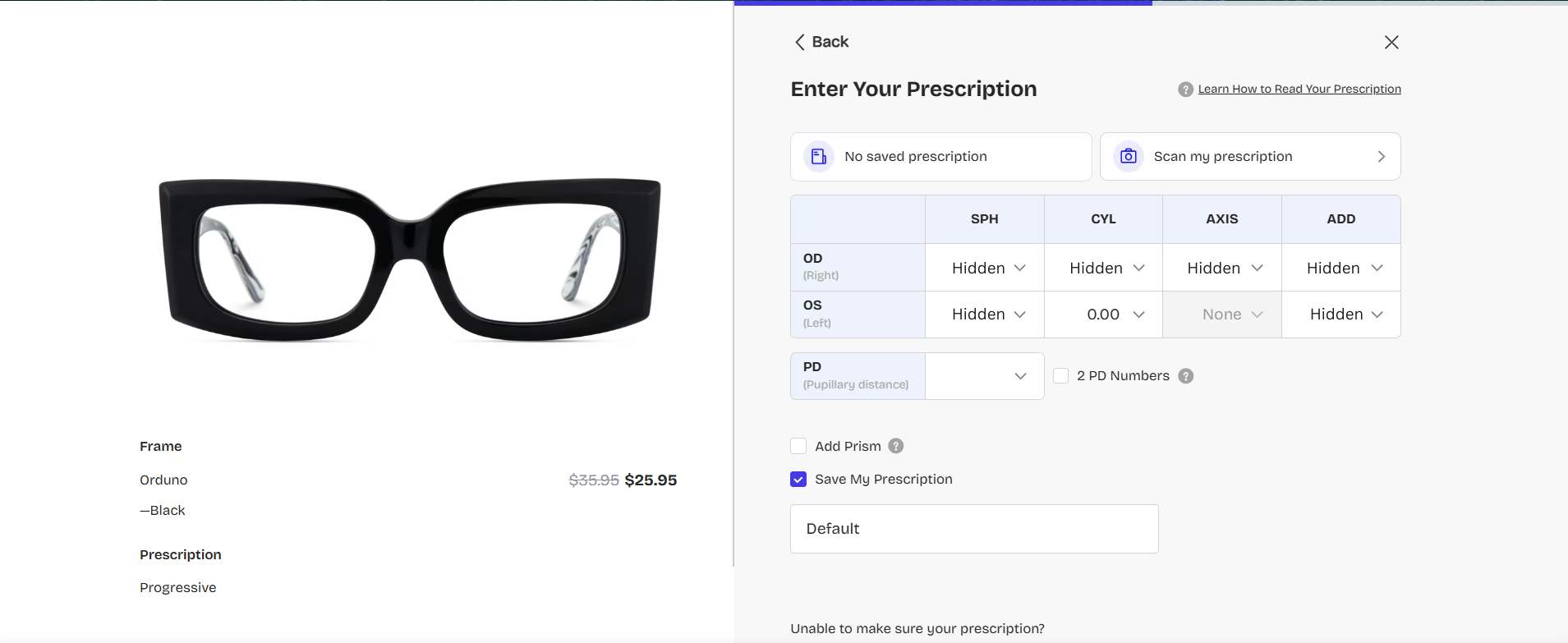Click the question mark icon beside Learn How
The image size is (1568, 643).
point(1185,90)
